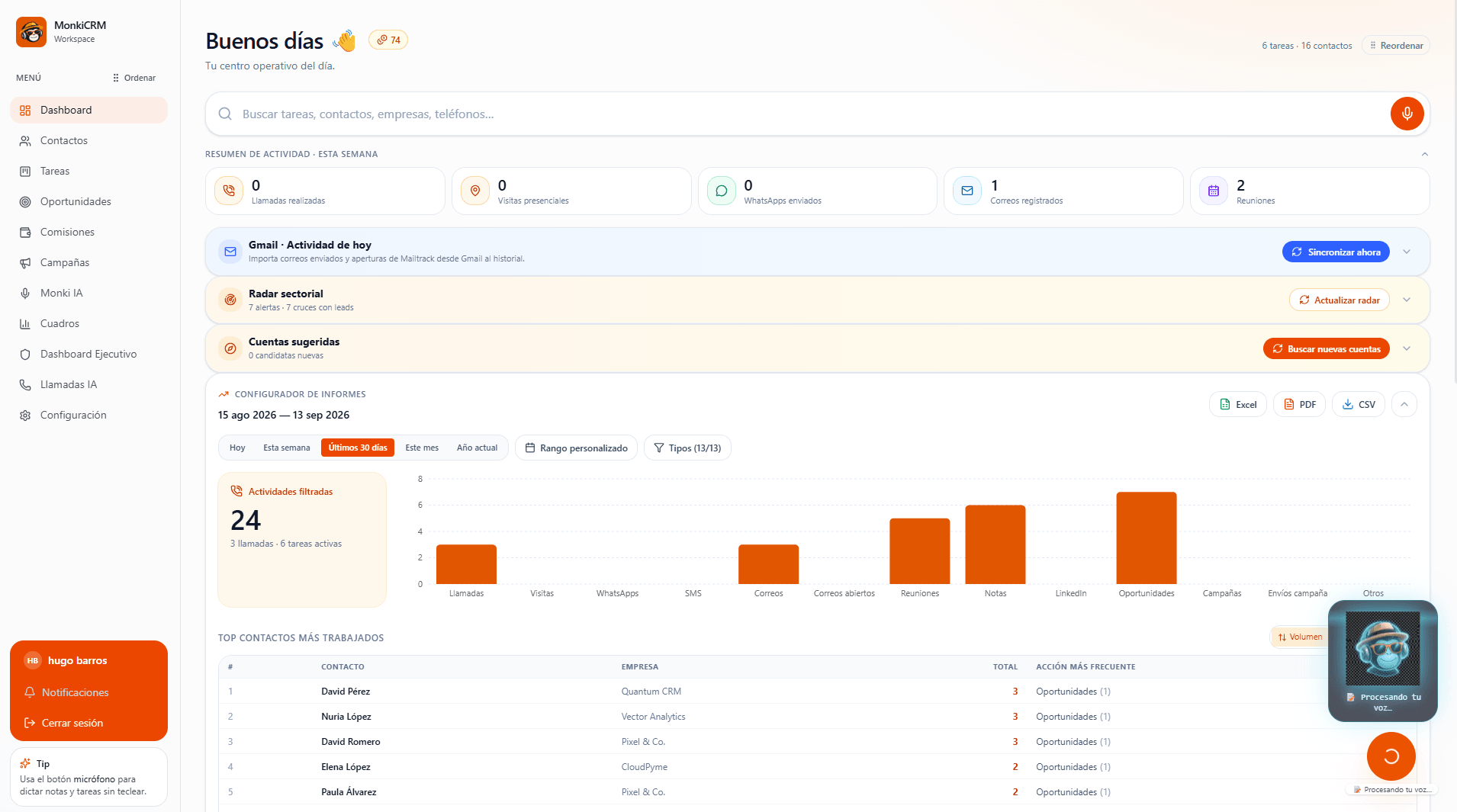The width and height of the screenshot is (1457, 812).
Task: Select Últimos 30 días time range
Action: pos(358,448)
